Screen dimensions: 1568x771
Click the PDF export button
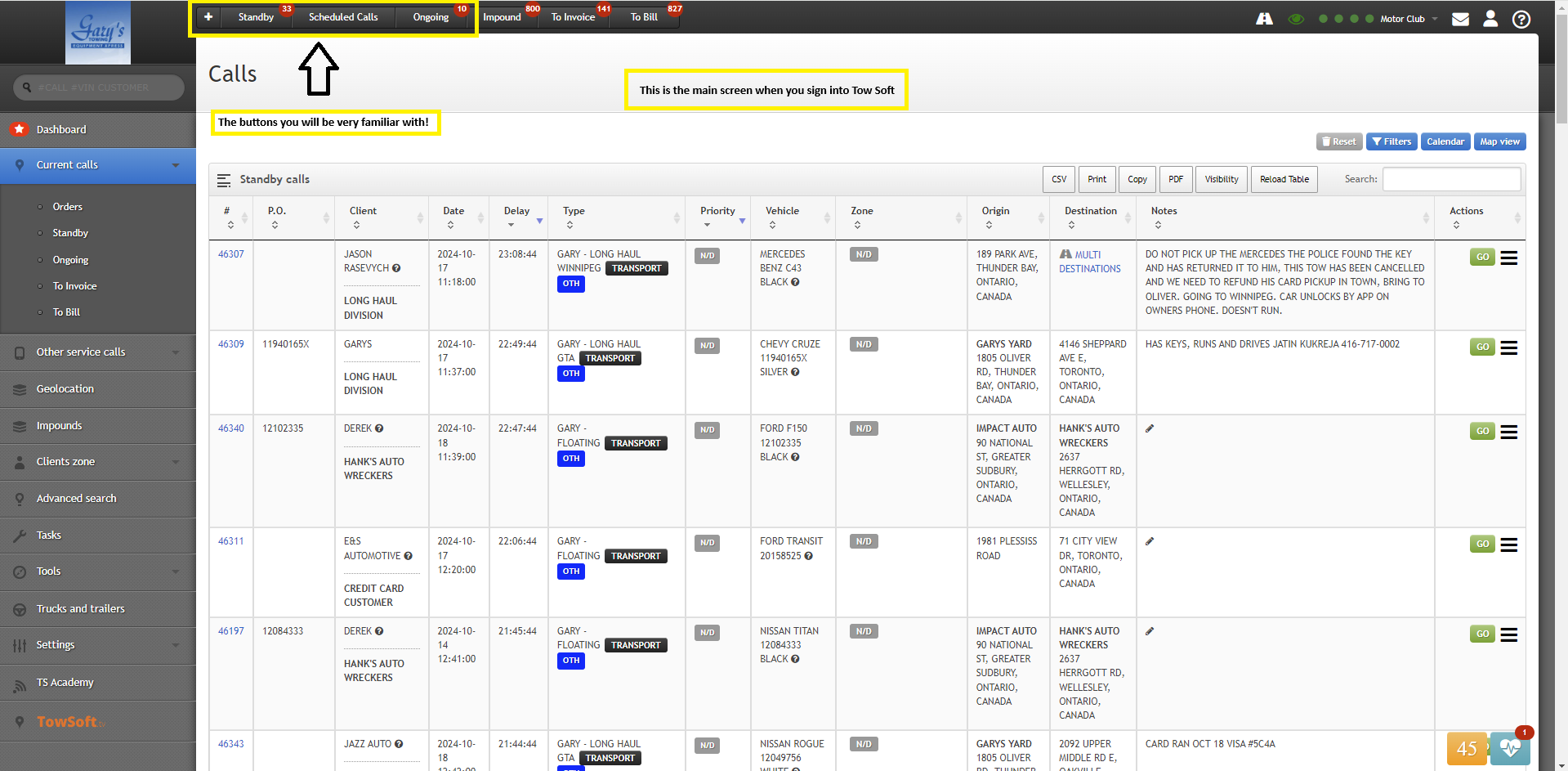click(x=1176, y=179)
